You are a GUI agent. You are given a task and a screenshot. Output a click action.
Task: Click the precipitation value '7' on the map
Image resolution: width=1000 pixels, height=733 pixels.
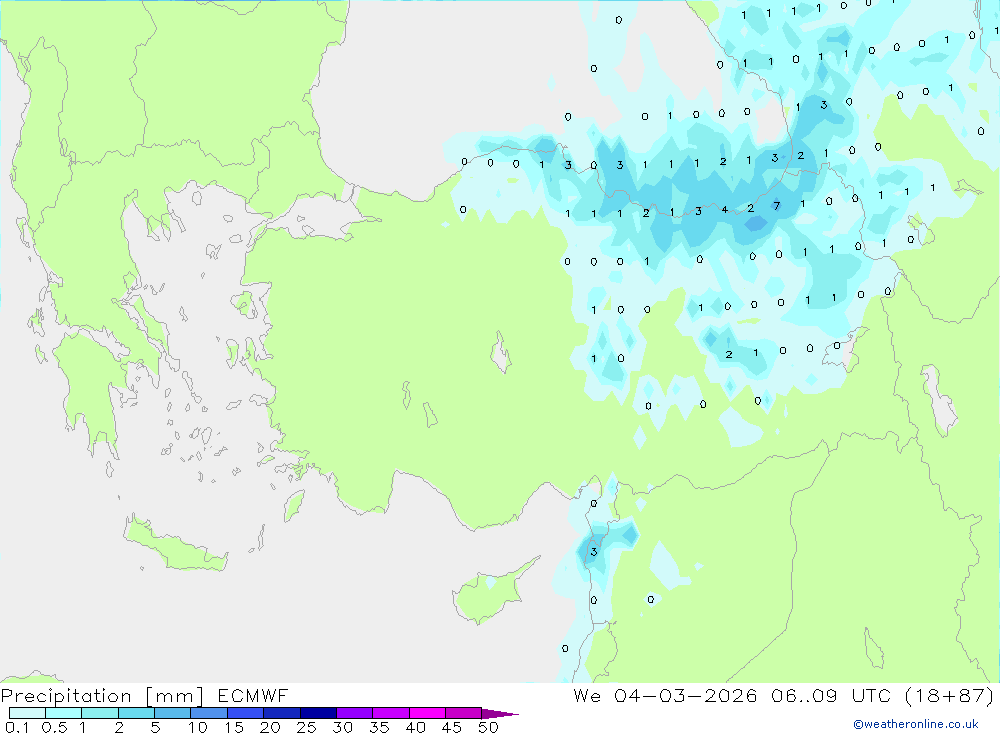(x=776, y=205)
